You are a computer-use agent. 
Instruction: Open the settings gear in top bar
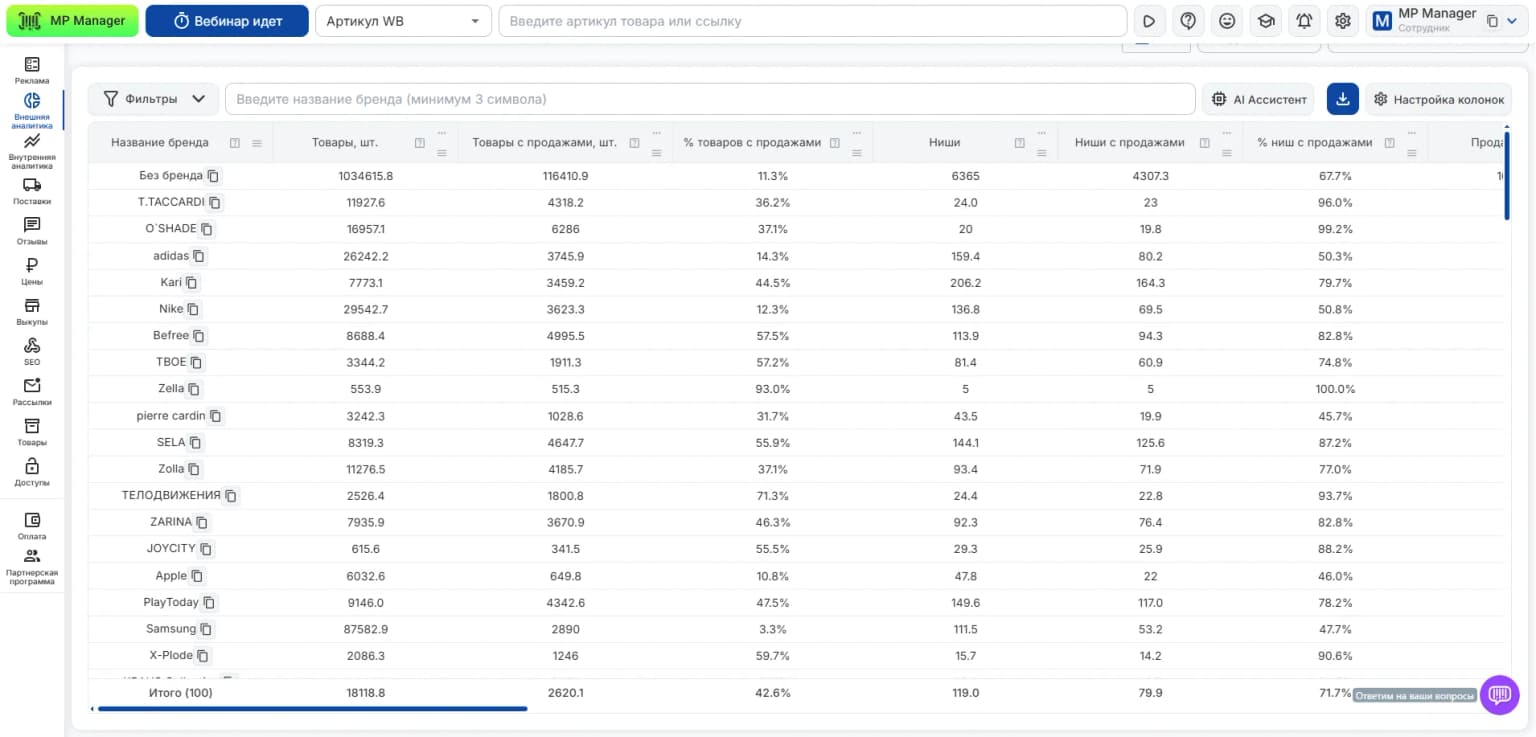pos(1344,21)
